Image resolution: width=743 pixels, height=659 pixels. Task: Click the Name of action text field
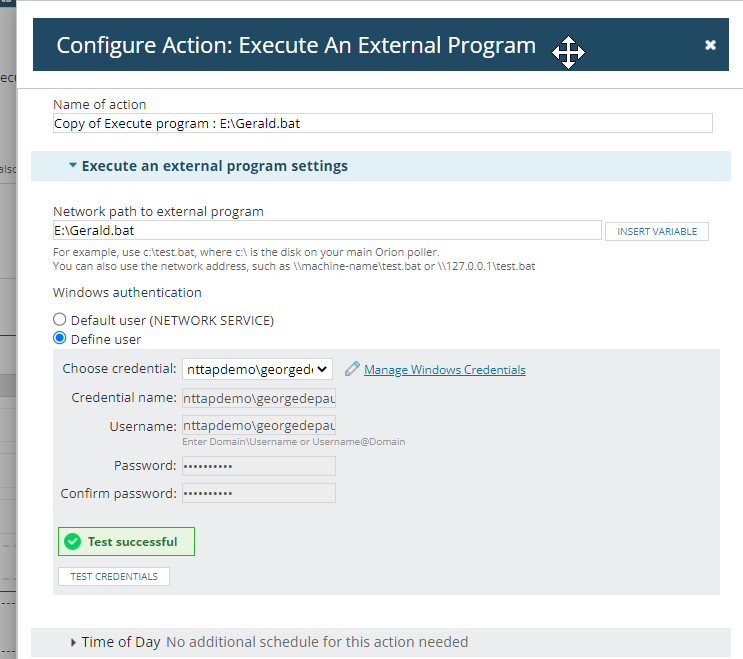(382, 123)
